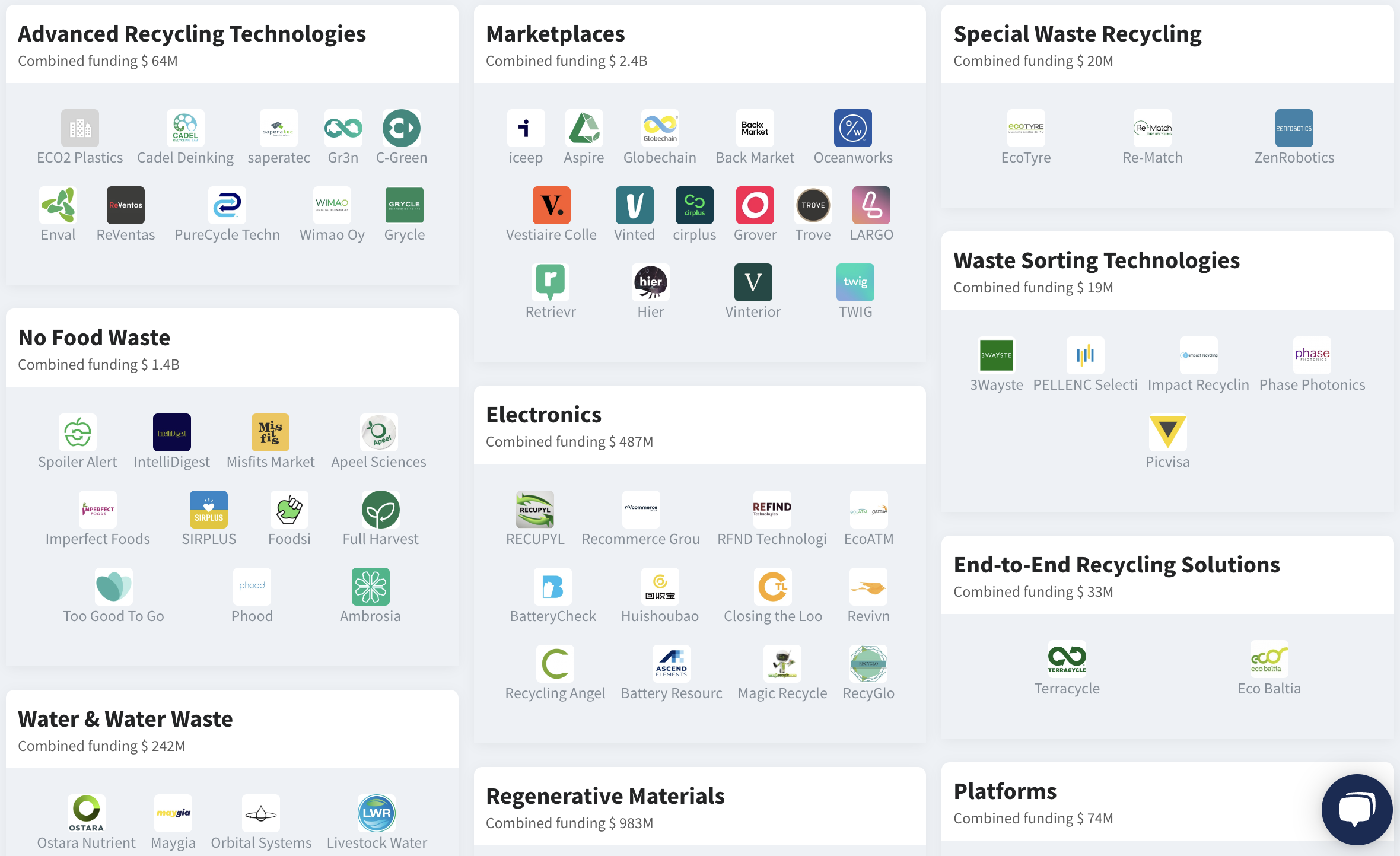Click the Ambrosia company name
Viewport: 1400px width, 856px height.
tap(371, 616)
